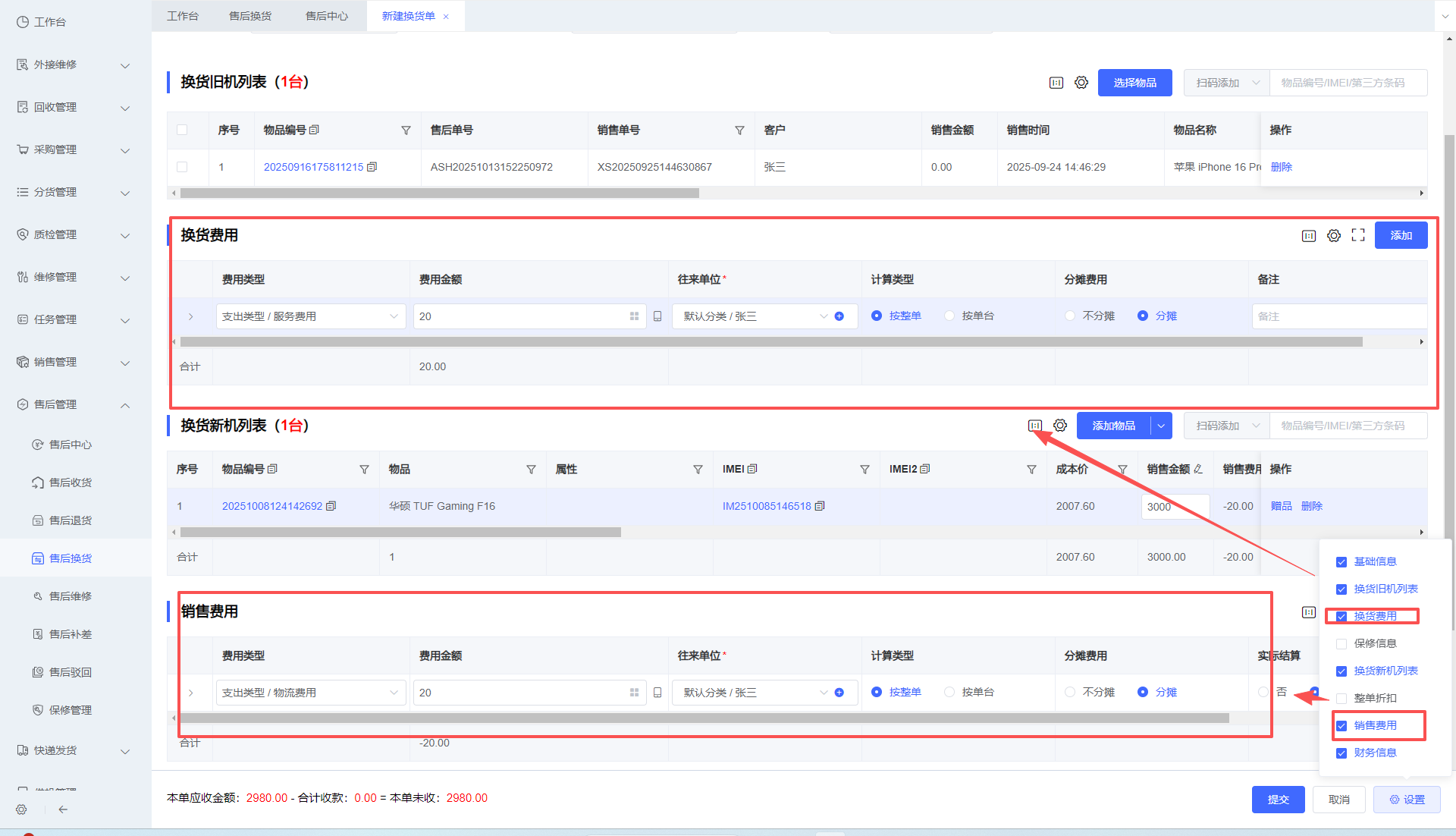This screenshot has width=1456, height=836.
Task: Click 赠品 link in new device row
Action: pos(1281,506)
